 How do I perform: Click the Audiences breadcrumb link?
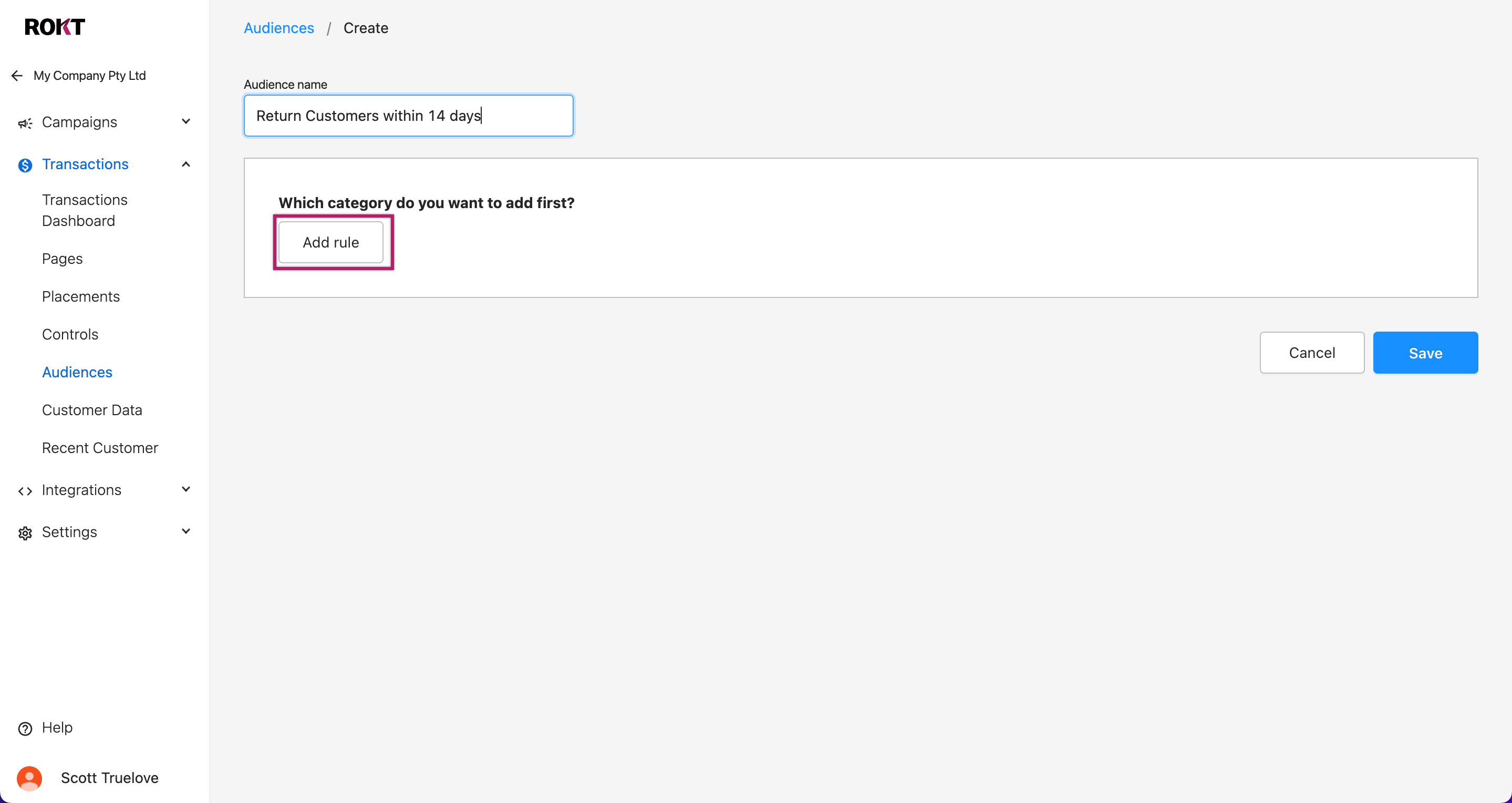click(279, 28)
